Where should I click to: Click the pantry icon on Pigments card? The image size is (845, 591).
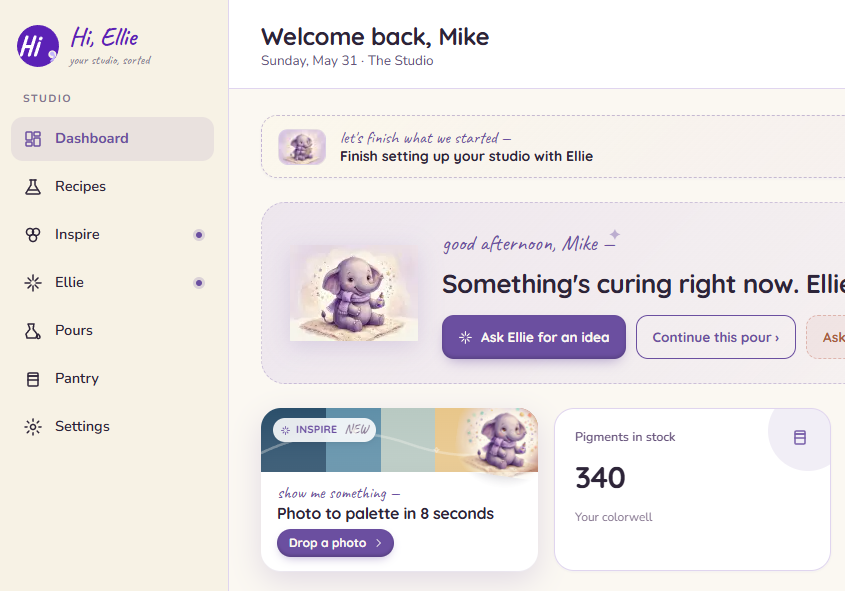pyautogui.click(x=800, y=437)
